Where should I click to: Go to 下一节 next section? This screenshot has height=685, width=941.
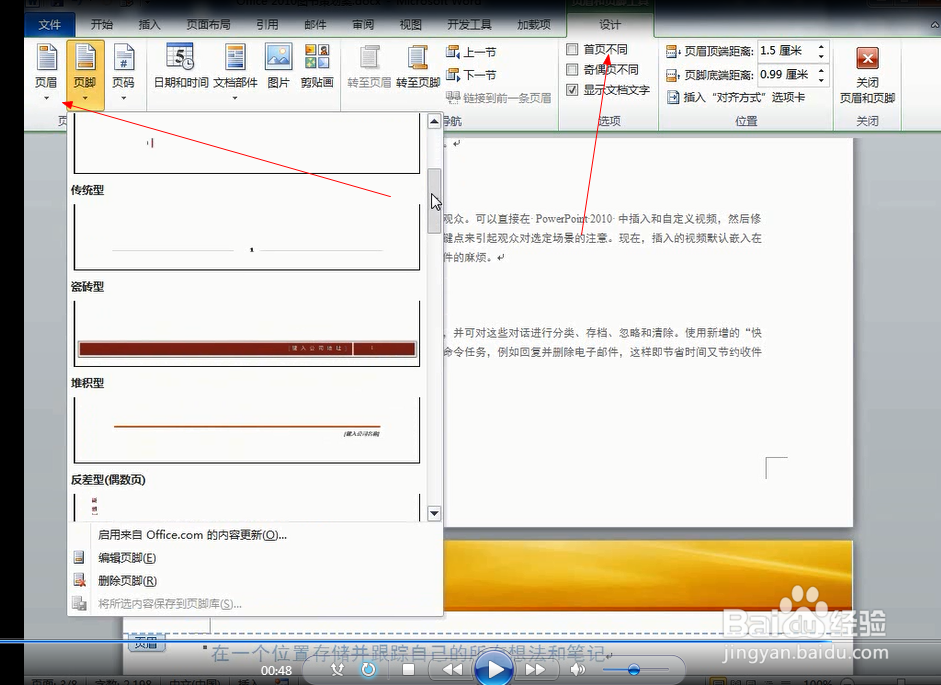(x=471, y=75)
